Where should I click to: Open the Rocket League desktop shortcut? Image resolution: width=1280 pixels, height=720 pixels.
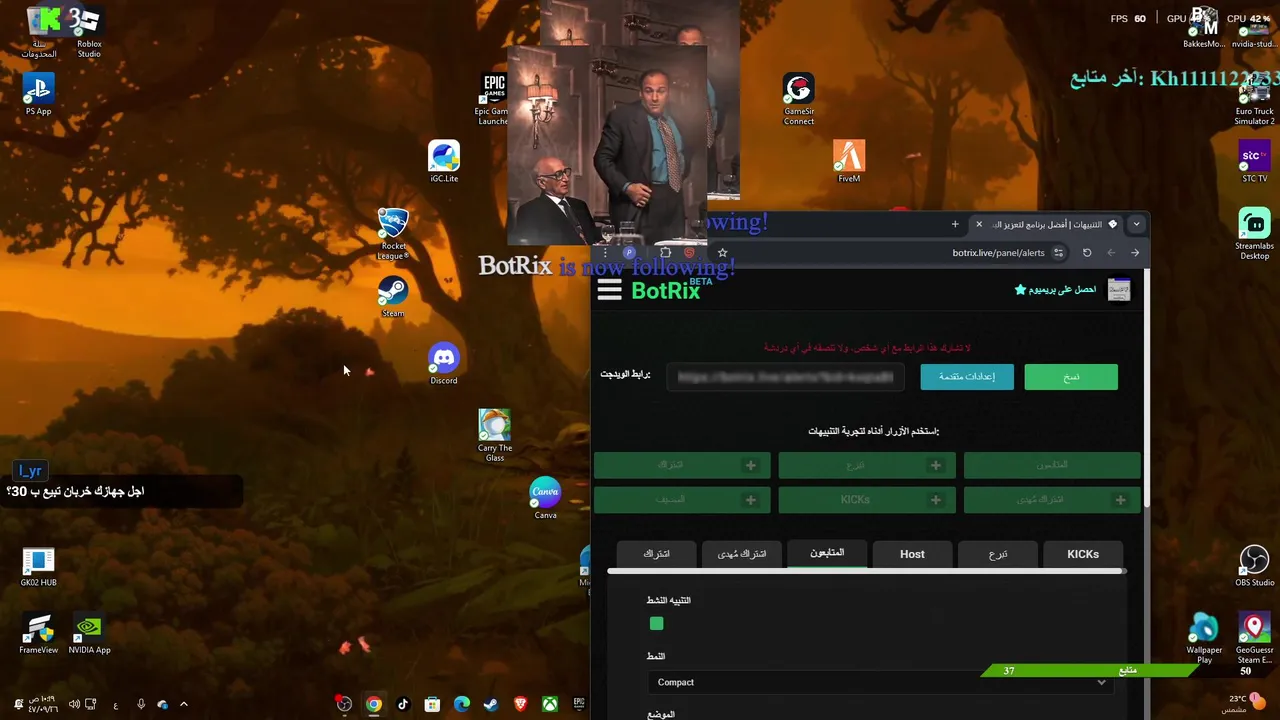coord(393,234)
